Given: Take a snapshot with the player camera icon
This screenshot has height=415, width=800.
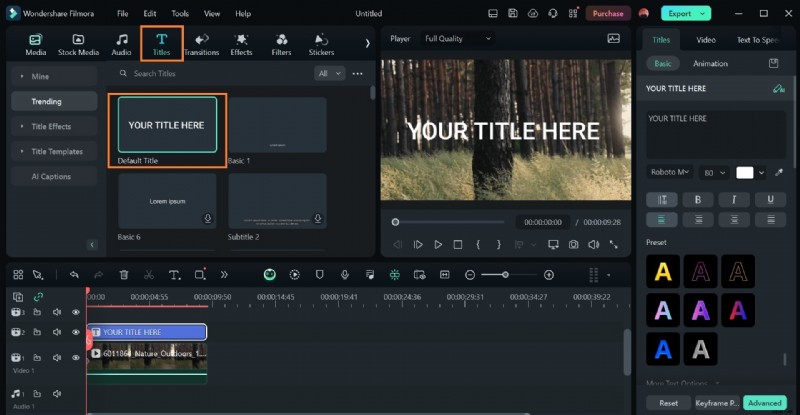Looking at the screenshot, I should pos(573,244).
